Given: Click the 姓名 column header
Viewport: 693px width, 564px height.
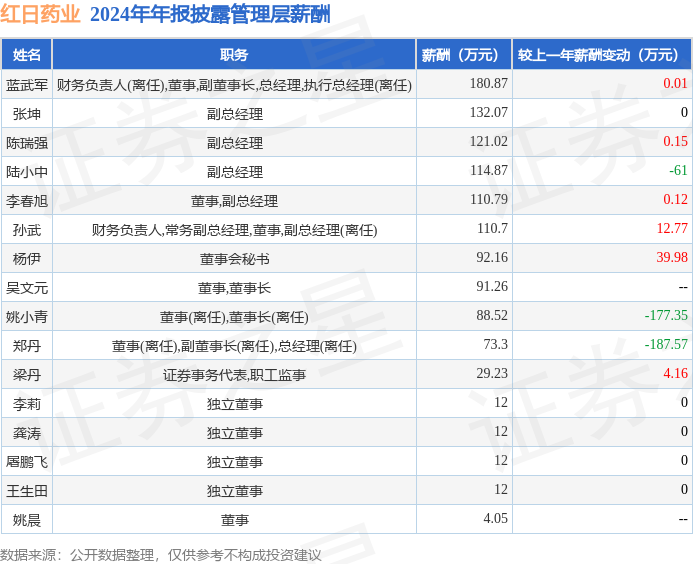Looking at the screenshot, I should click(x=27, y=55).
